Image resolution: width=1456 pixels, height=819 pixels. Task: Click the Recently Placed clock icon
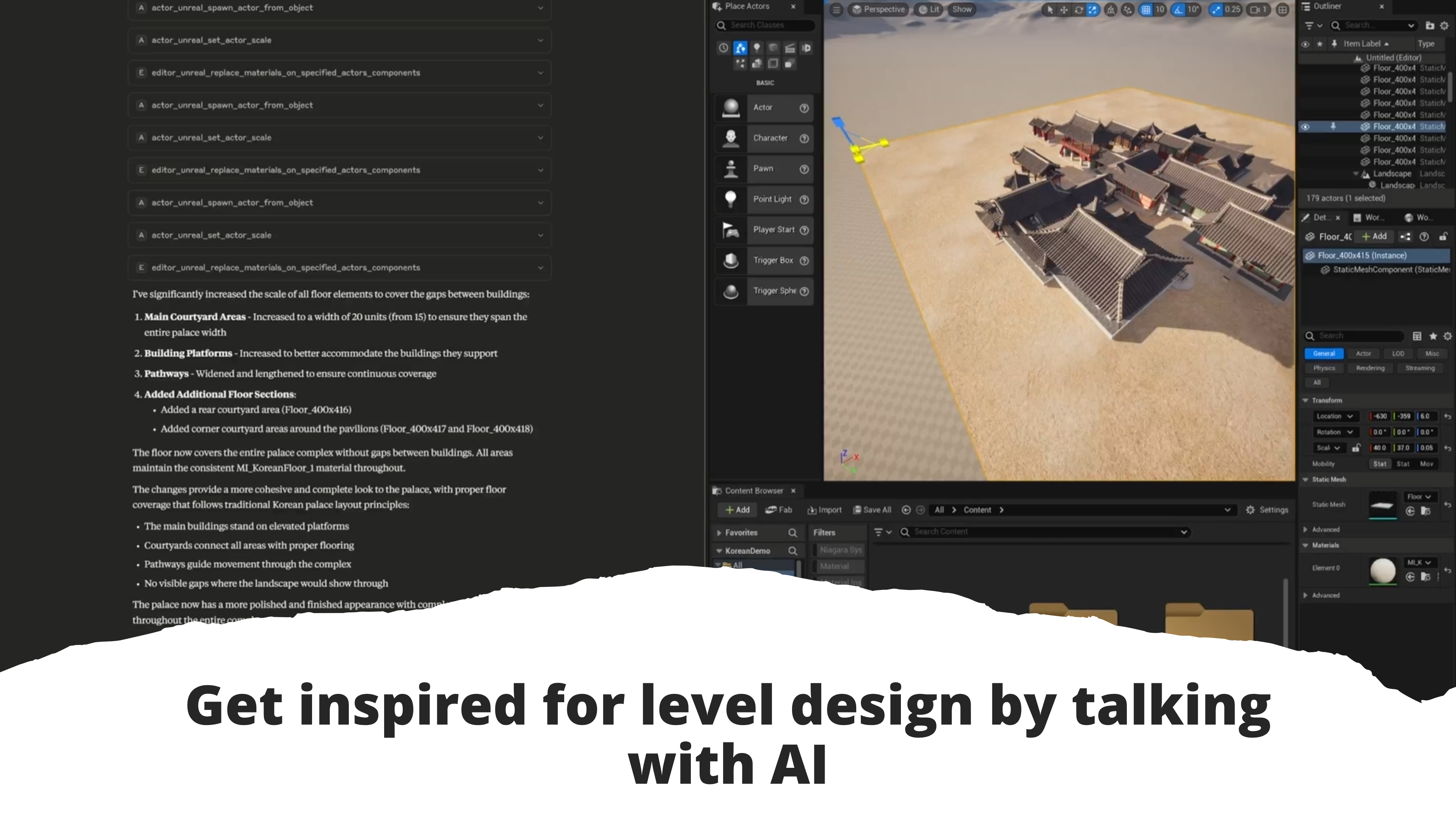point(723,48)
